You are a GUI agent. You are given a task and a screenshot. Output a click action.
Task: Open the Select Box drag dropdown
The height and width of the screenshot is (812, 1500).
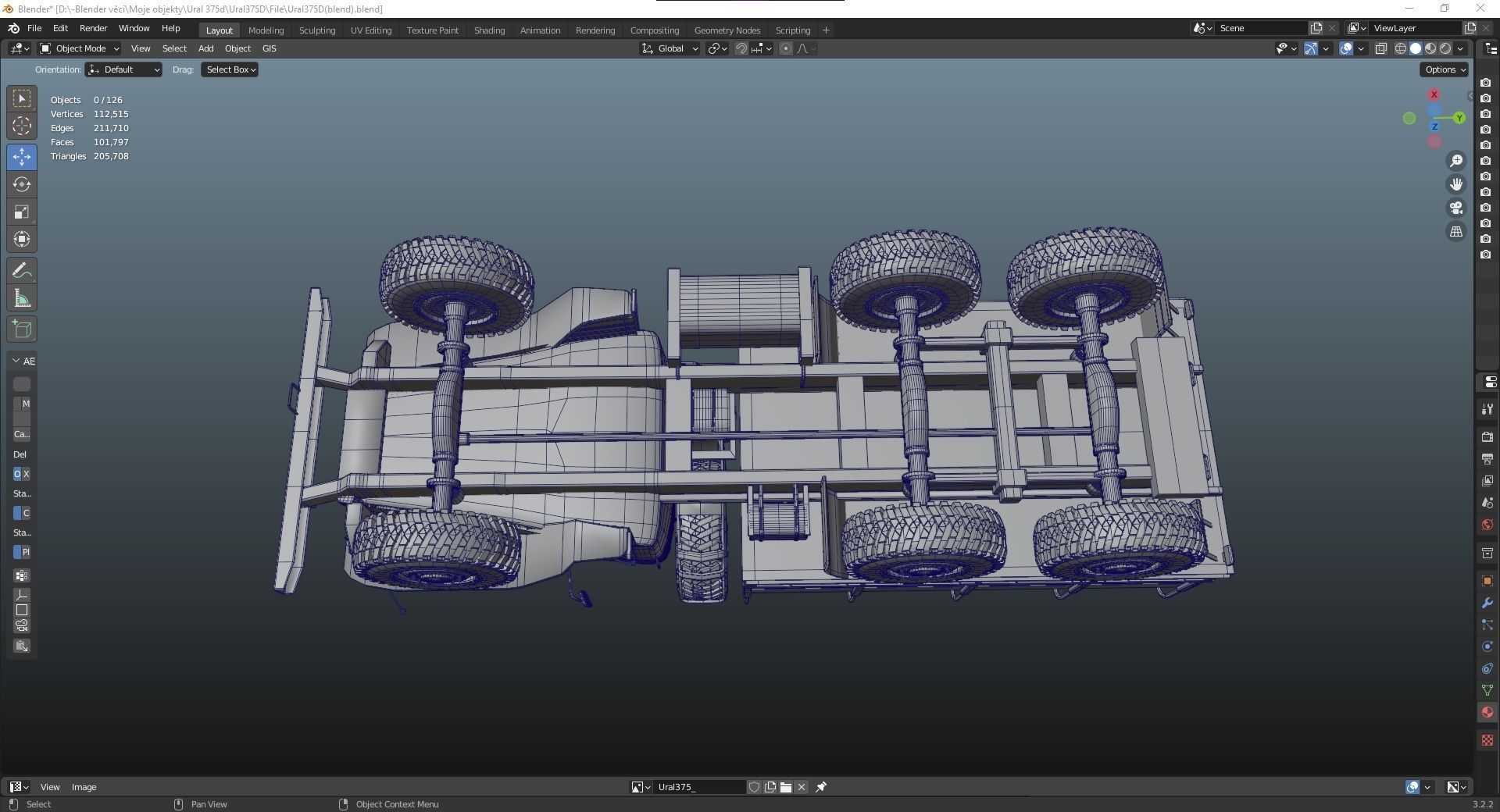pyautogui.click(x=230, y=69)
